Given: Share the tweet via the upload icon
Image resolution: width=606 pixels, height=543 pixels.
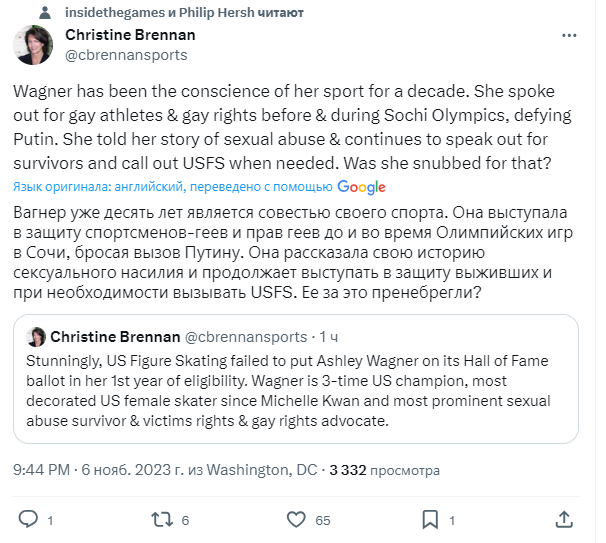Looking at the screenshot, I should 565,519.
